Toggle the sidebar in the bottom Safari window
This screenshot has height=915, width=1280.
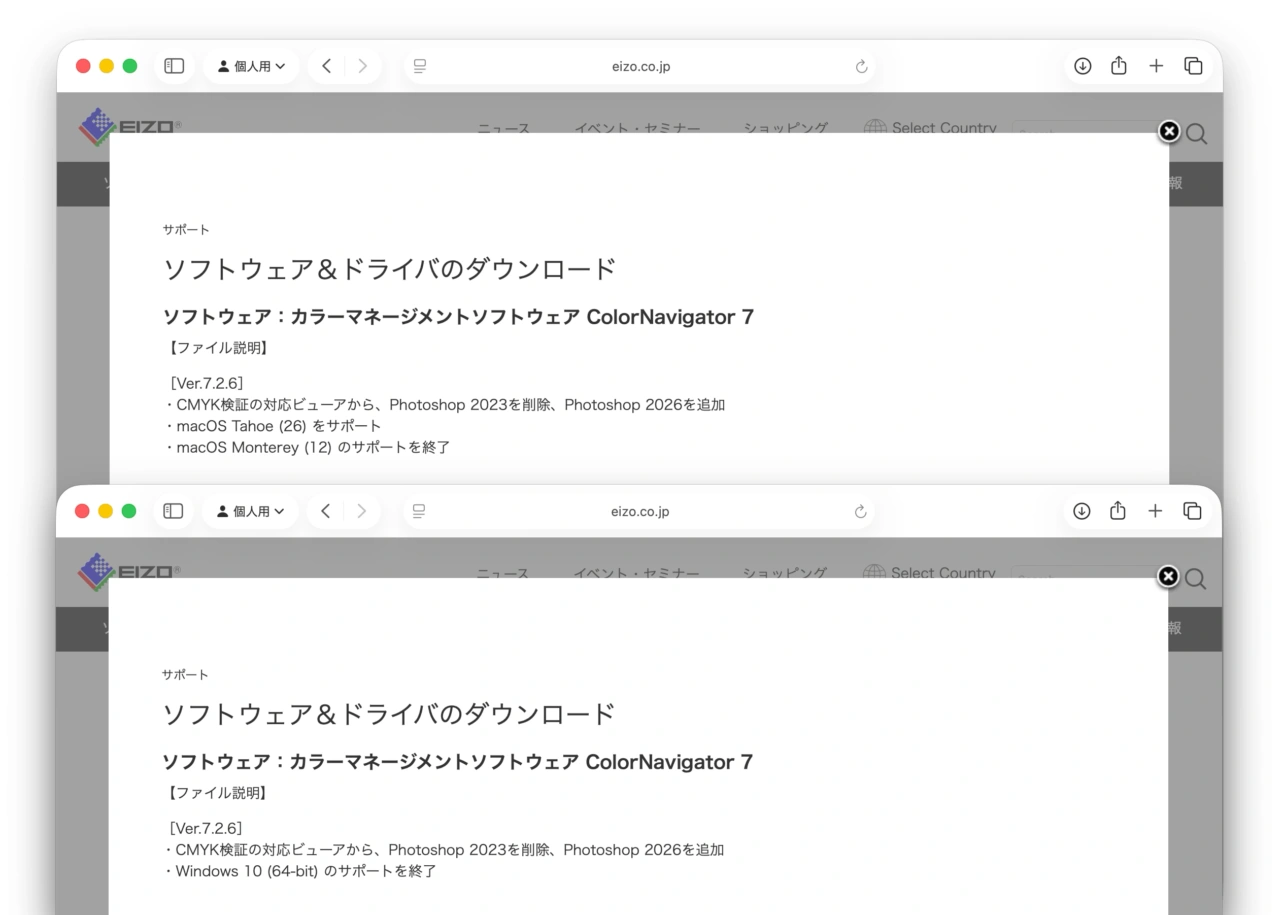click(x=173, y=511)
